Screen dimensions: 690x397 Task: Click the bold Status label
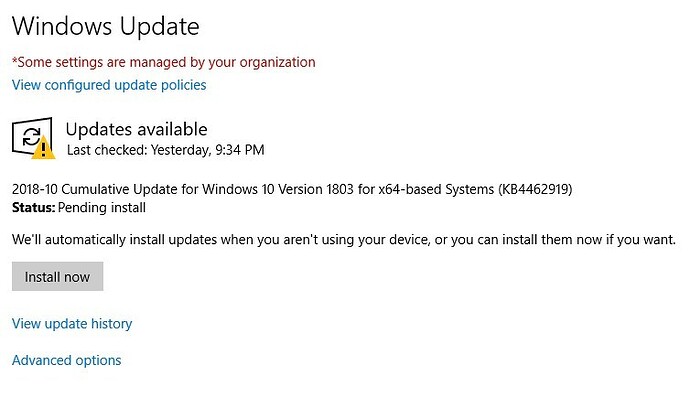click(33, 208)
